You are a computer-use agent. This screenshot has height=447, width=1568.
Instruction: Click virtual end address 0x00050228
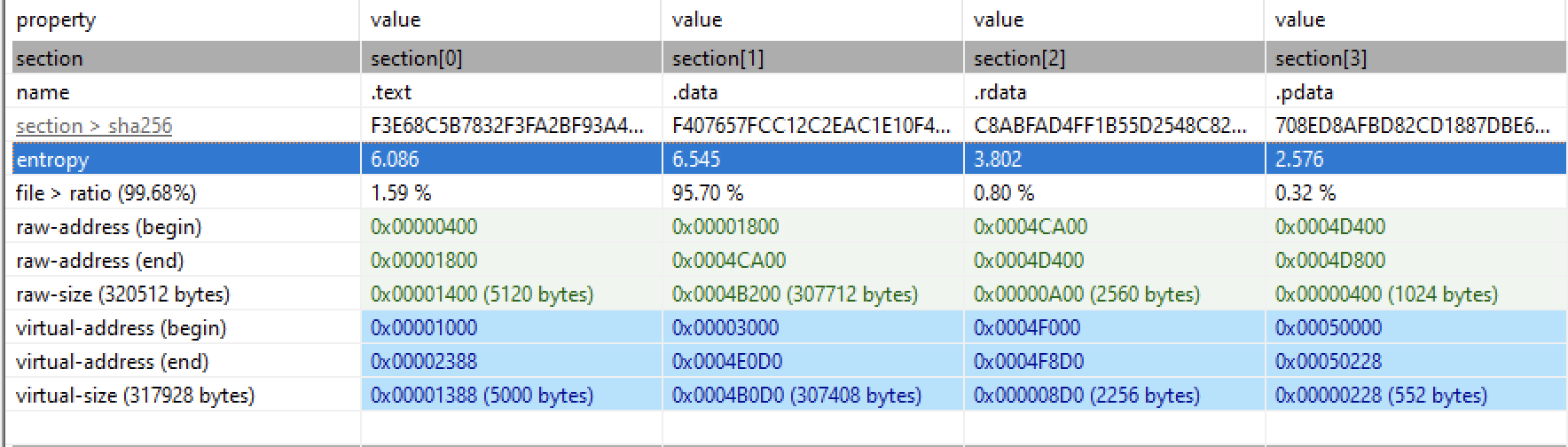tap(1329, 362)
